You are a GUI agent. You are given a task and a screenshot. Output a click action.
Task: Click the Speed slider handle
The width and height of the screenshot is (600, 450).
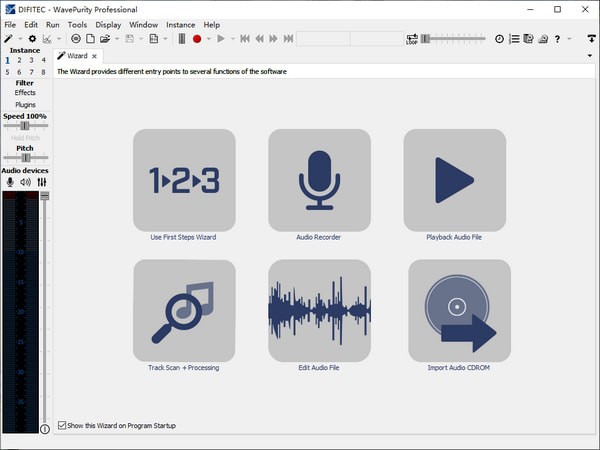[x=24, y=126]
